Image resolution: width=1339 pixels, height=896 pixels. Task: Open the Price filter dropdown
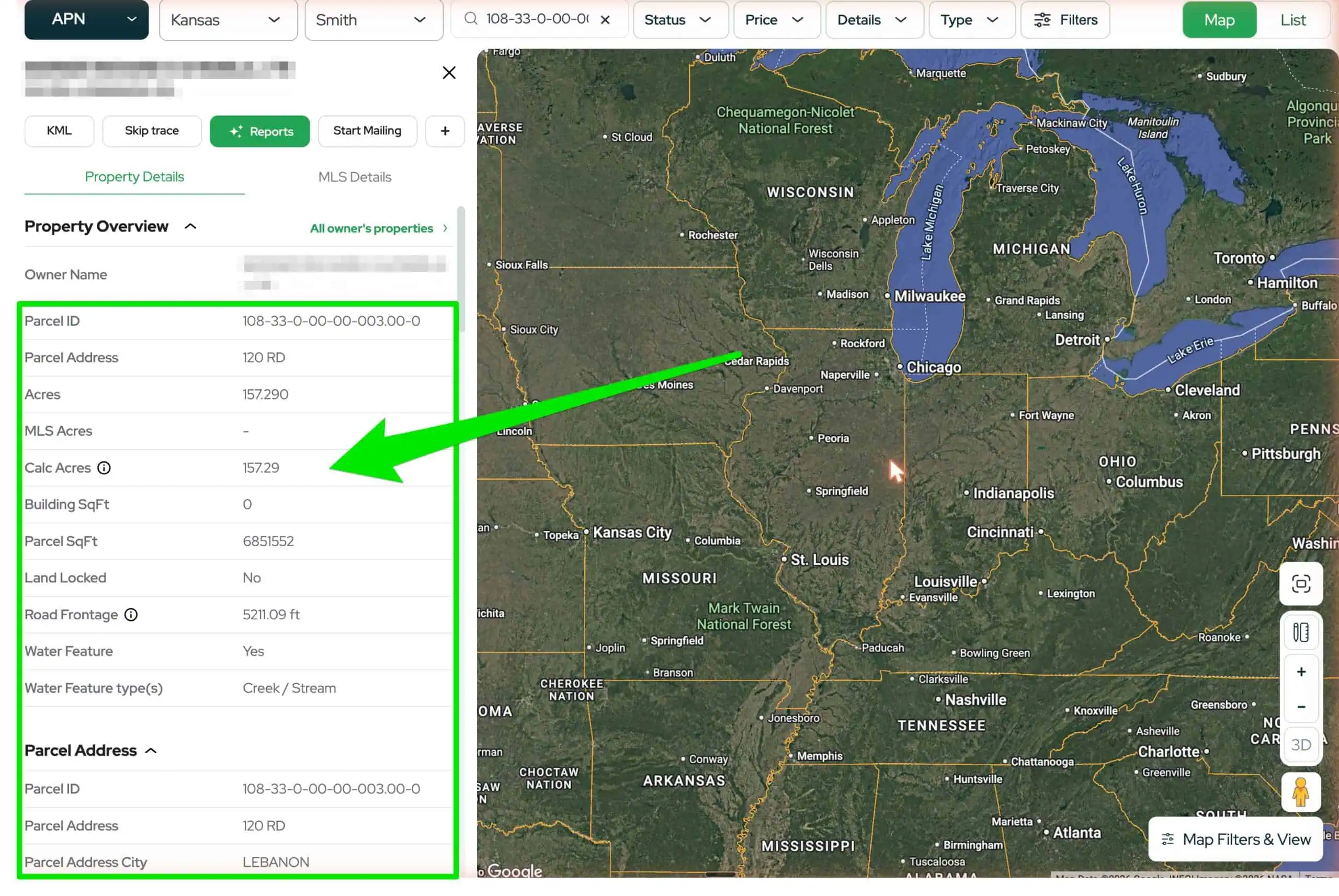tap(776, 20)
